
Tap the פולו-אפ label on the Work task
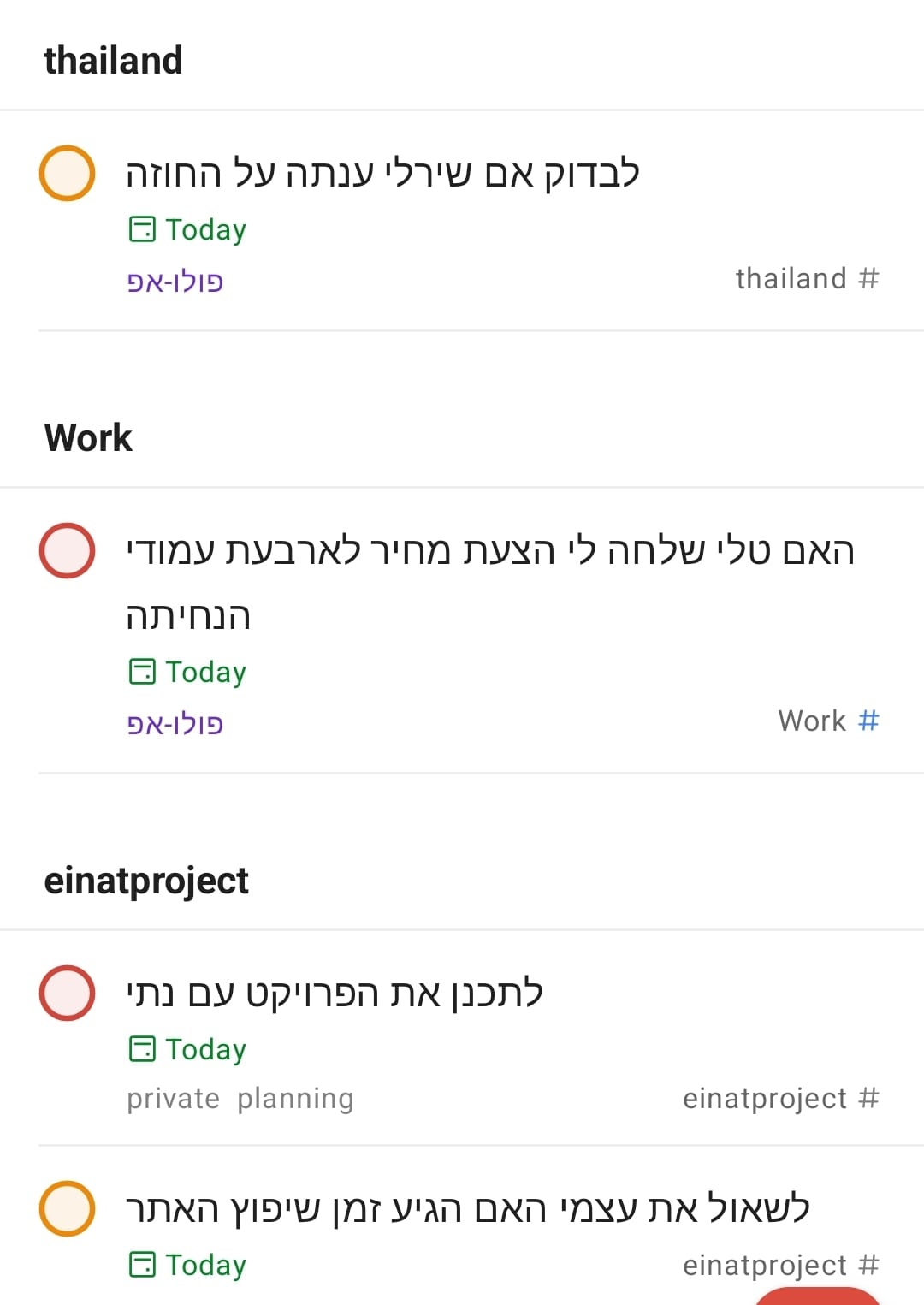tap(175, 724)
